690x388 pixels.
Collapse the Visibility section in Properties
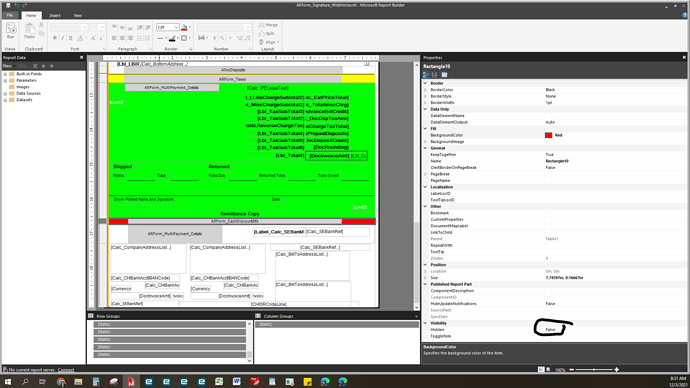(425, 323)
